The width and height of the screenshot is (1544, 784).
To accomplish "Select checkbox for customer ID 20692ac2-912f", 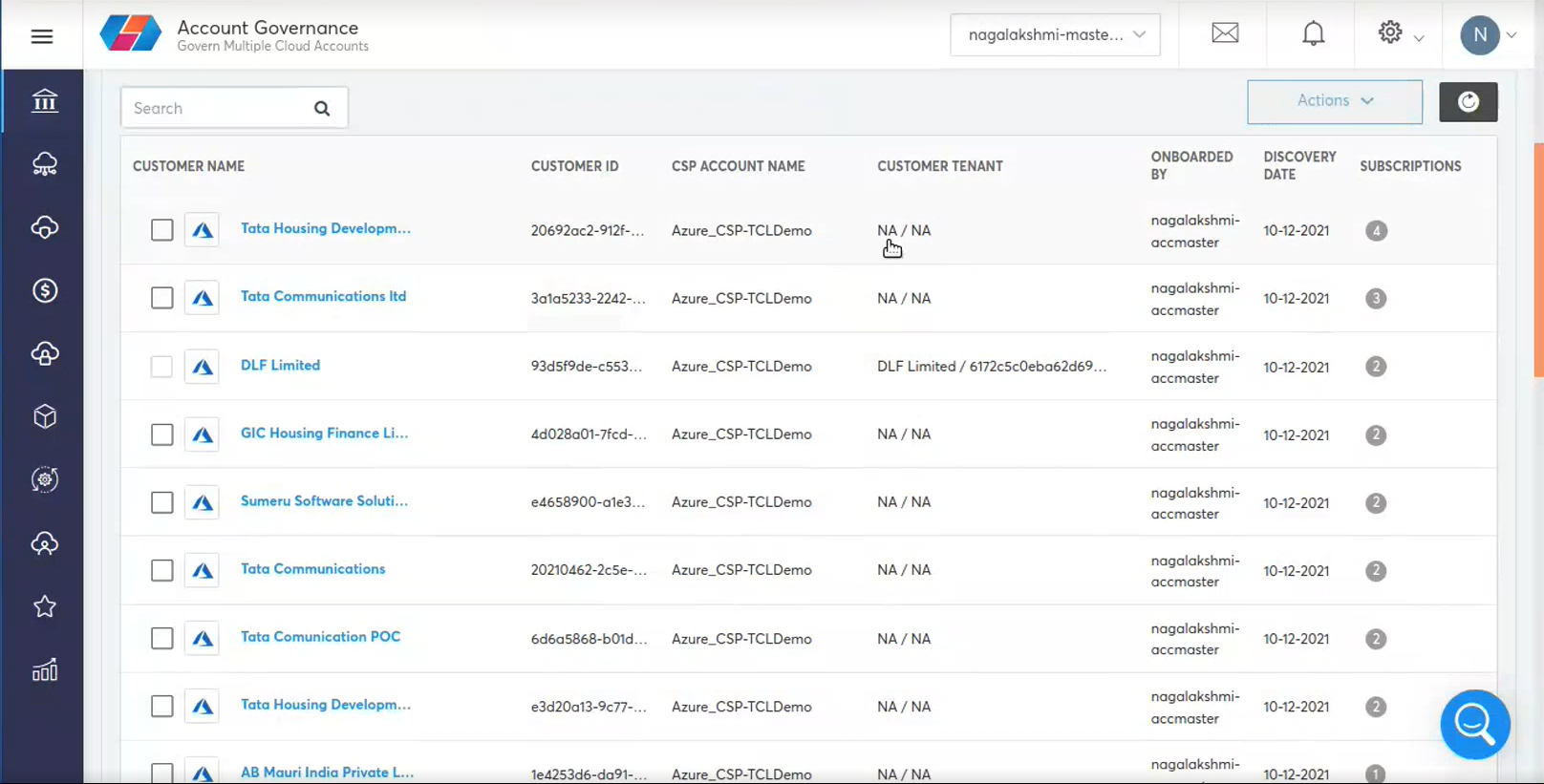I will coord(162,230).
